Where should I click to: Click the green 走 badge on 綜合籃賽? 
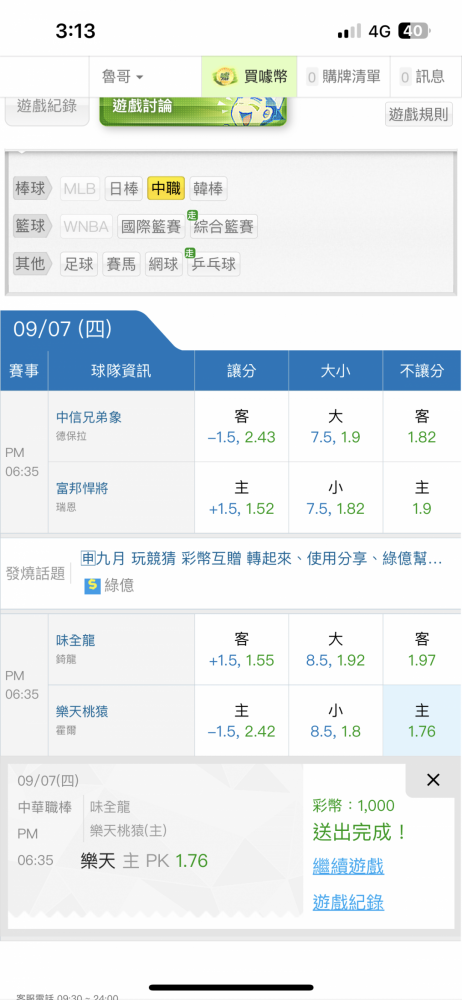tap(190, 216)
